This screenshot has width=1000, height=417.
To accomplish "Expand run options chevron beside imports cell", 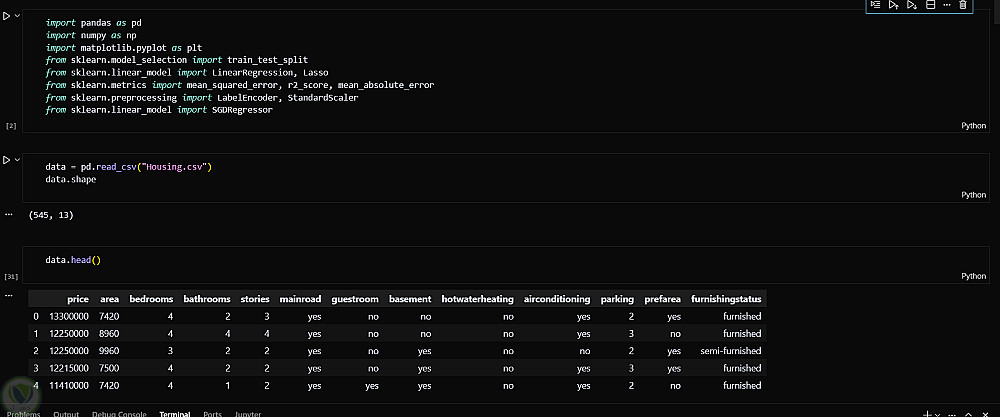I will click(x=17, y=16).
